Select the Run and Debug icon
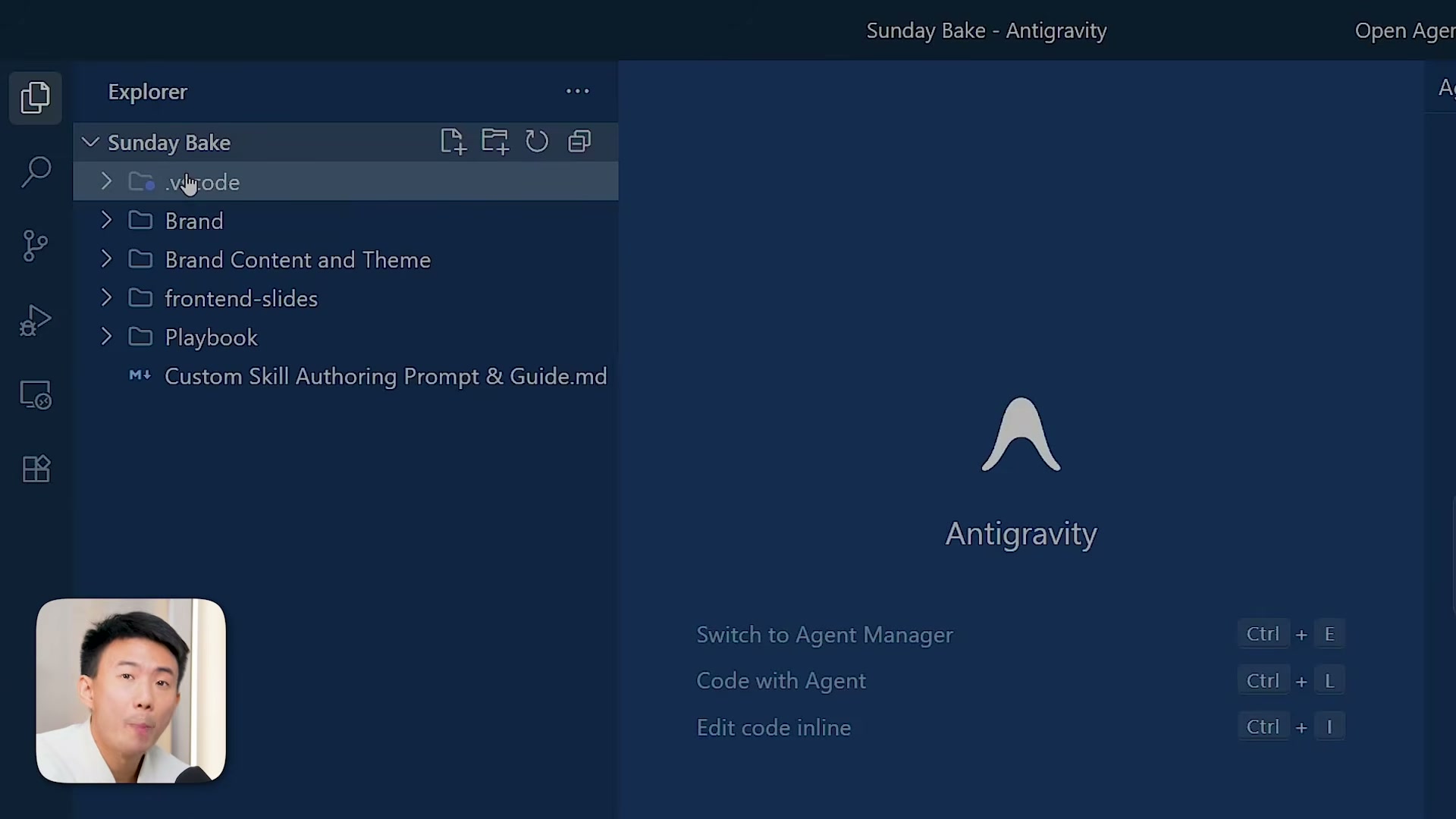The image size is (1456, 819). (35, 320)
